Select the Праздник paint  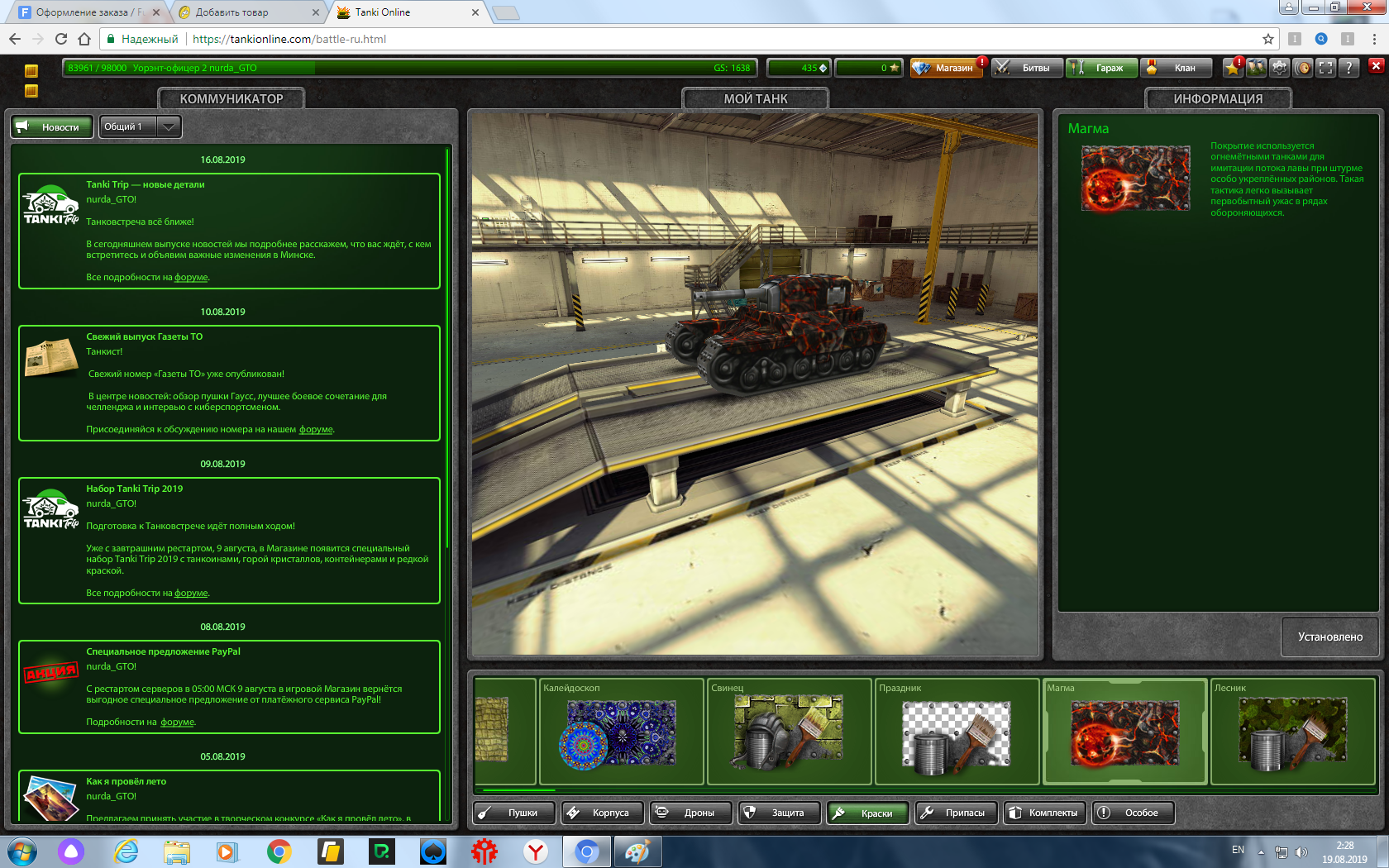point(957,731)
